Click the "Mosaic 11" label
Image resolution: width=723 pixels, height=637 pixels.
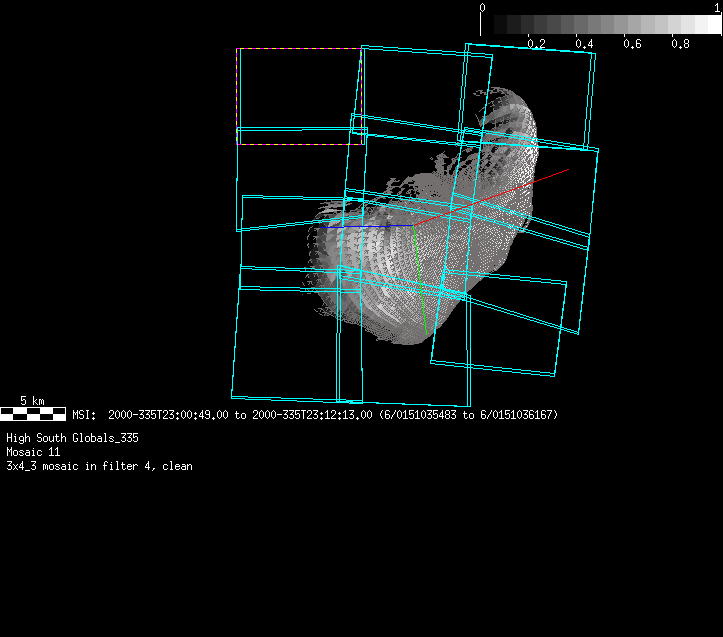[x=34, y=452]
